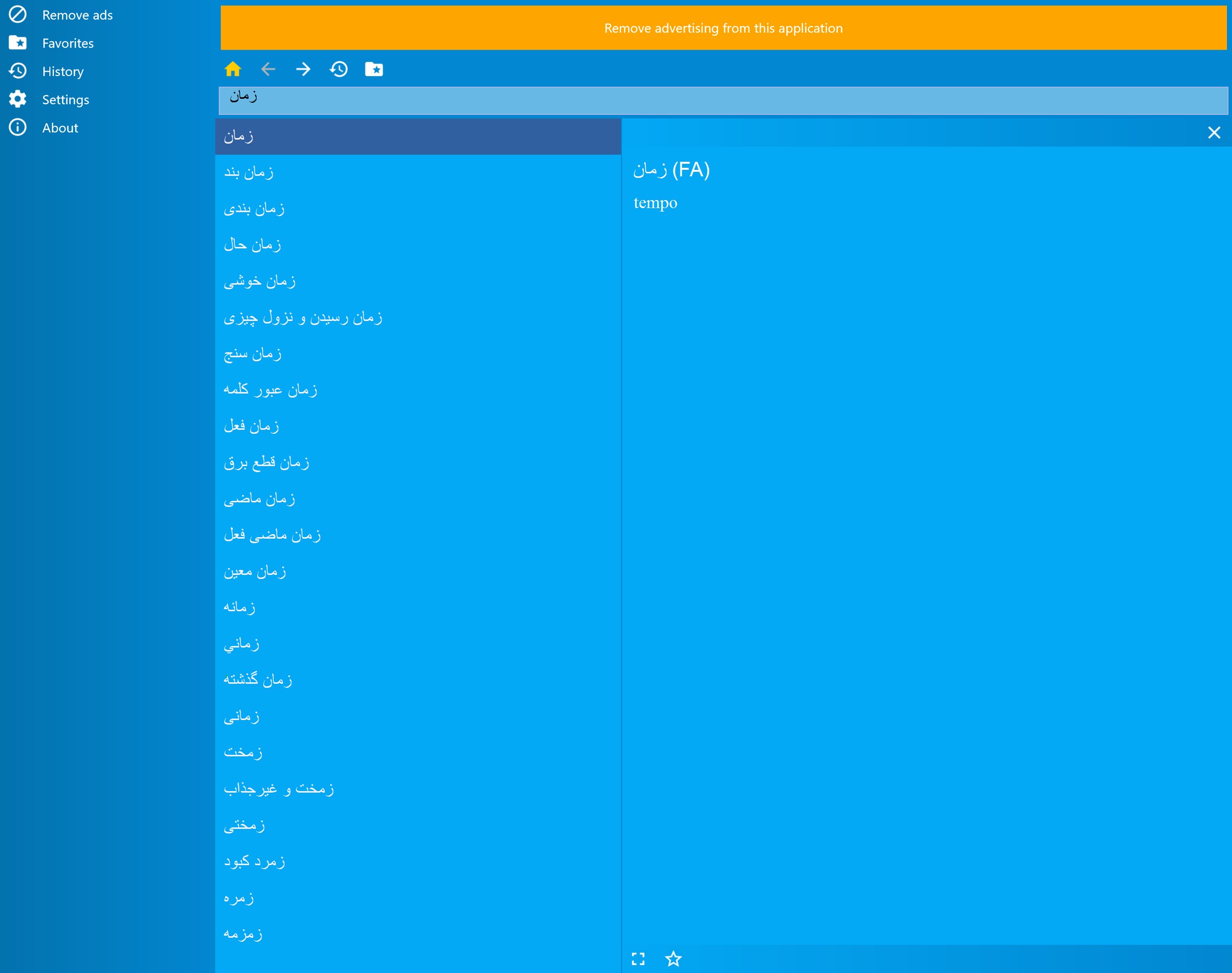
Task: Open History in sidebar menu
Action: [x=63, y=71]
